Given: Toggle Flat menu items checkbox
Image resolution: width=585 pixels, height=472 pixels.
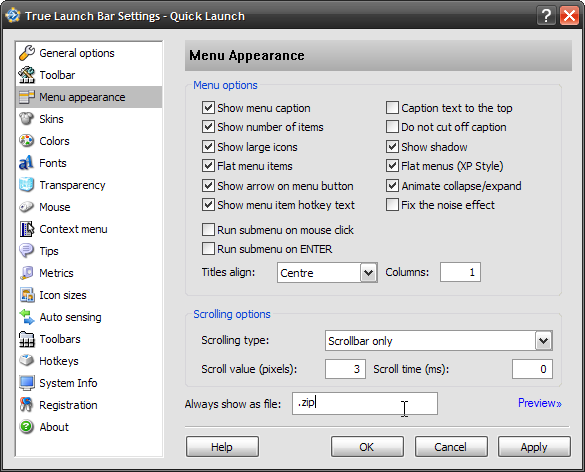Looking at the screenshot, I should tap(208, 166).
